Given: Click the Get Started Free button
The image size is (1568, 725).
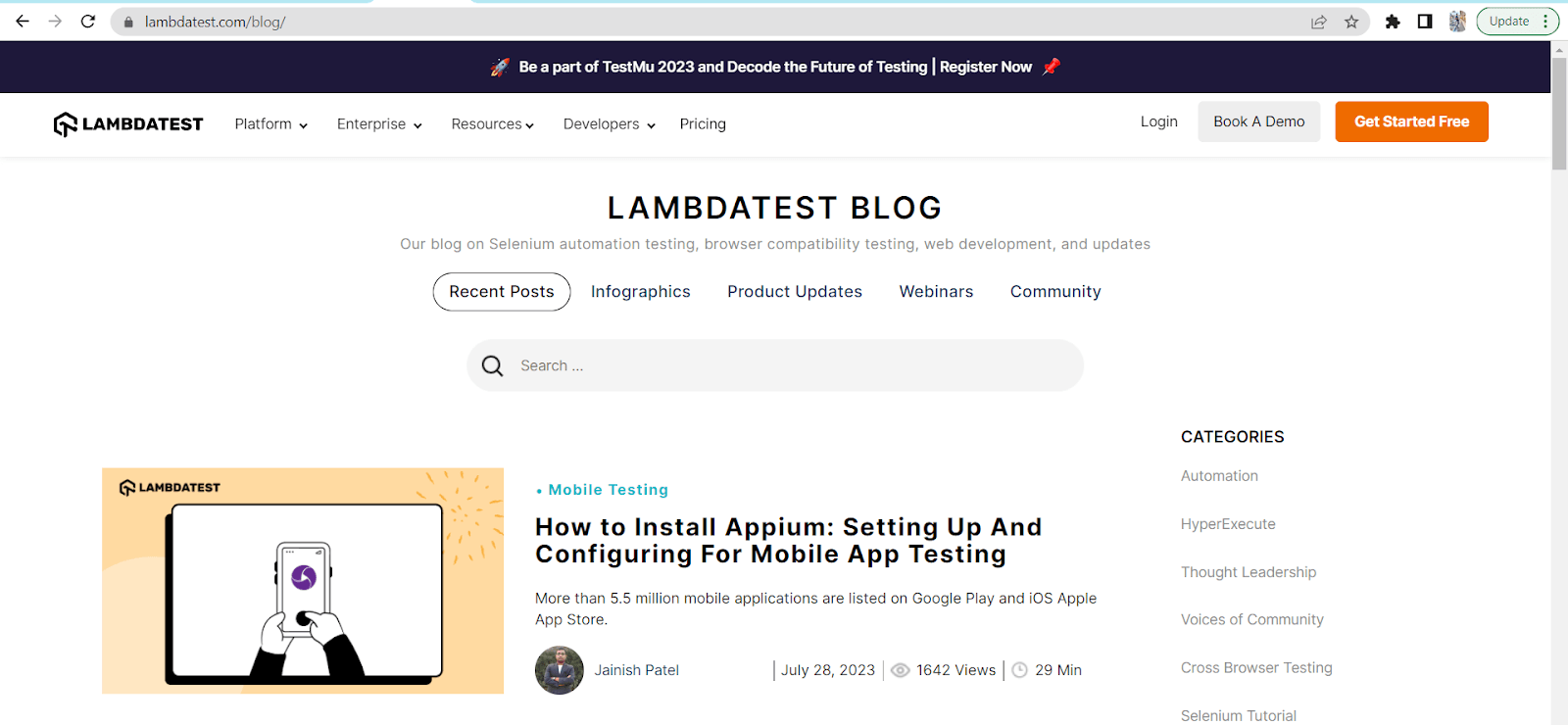Looking at the screenshot, I should [1411, 121].
